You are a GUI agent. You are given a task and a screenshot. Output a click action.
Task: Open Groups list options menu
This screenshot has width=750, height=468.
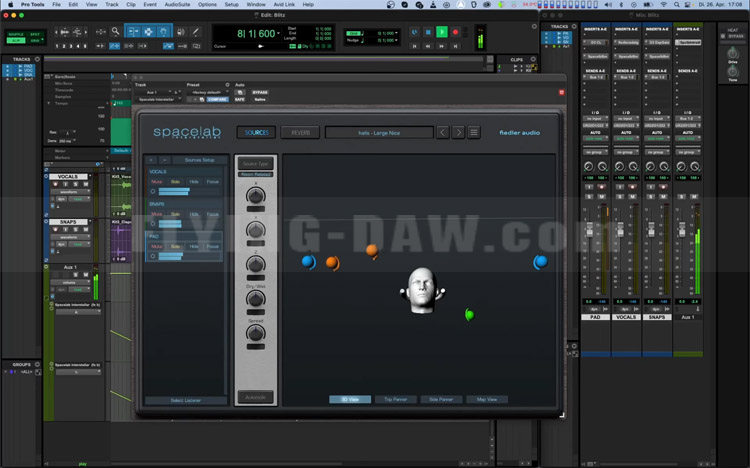click(37, 365)
